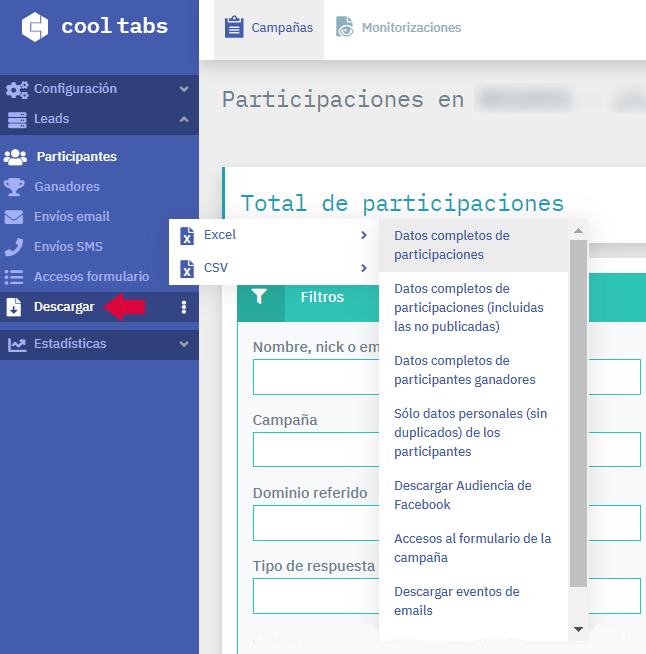Switch to the Campañas tab
The width and height of the screenshot is (646, 654).
269,28
